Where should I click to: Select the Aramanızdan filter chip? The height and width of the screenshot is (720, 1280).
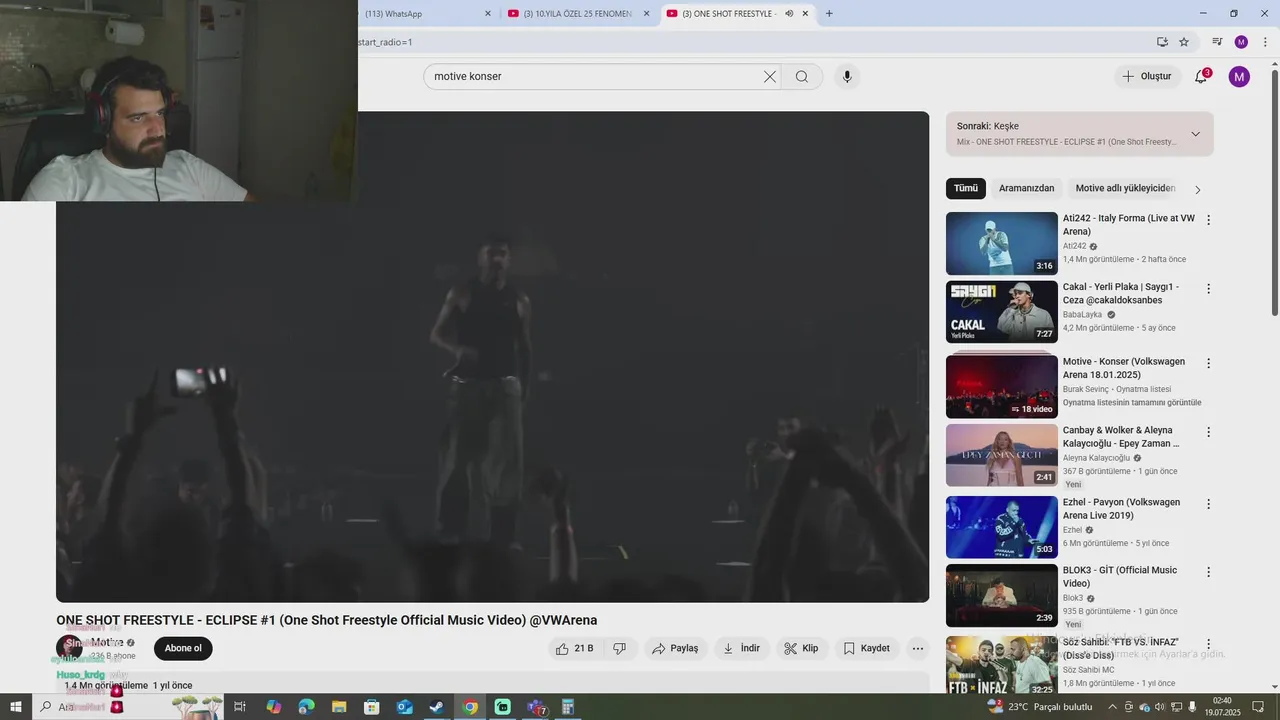(1026, 188)
